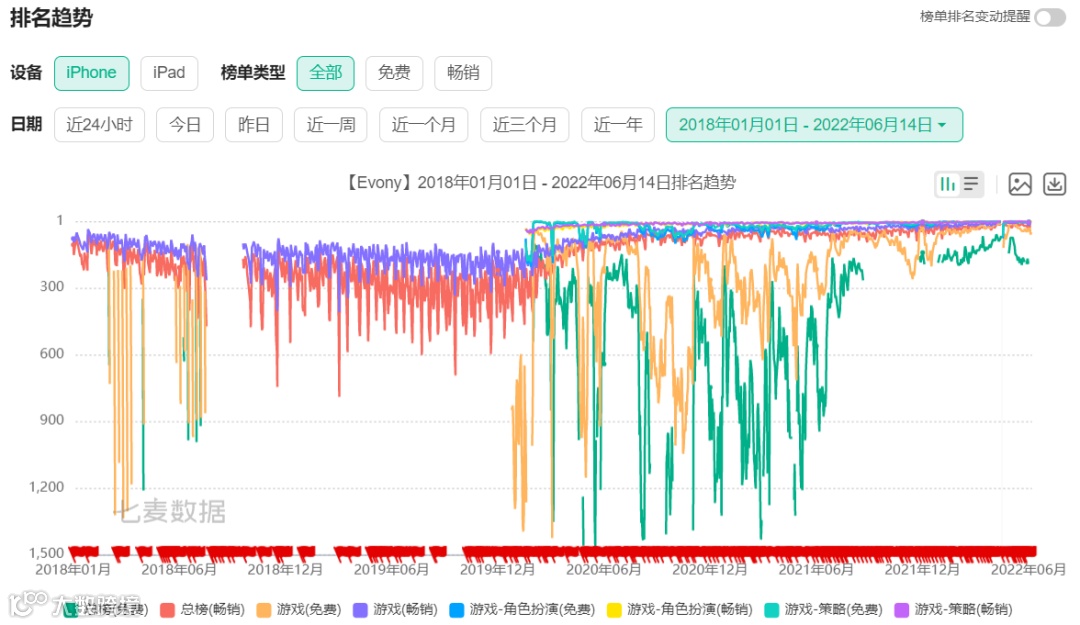The width and height of the screenshot is (1080, 625).
Task: Switch device to iPad
Action: (x=169, y=73)
